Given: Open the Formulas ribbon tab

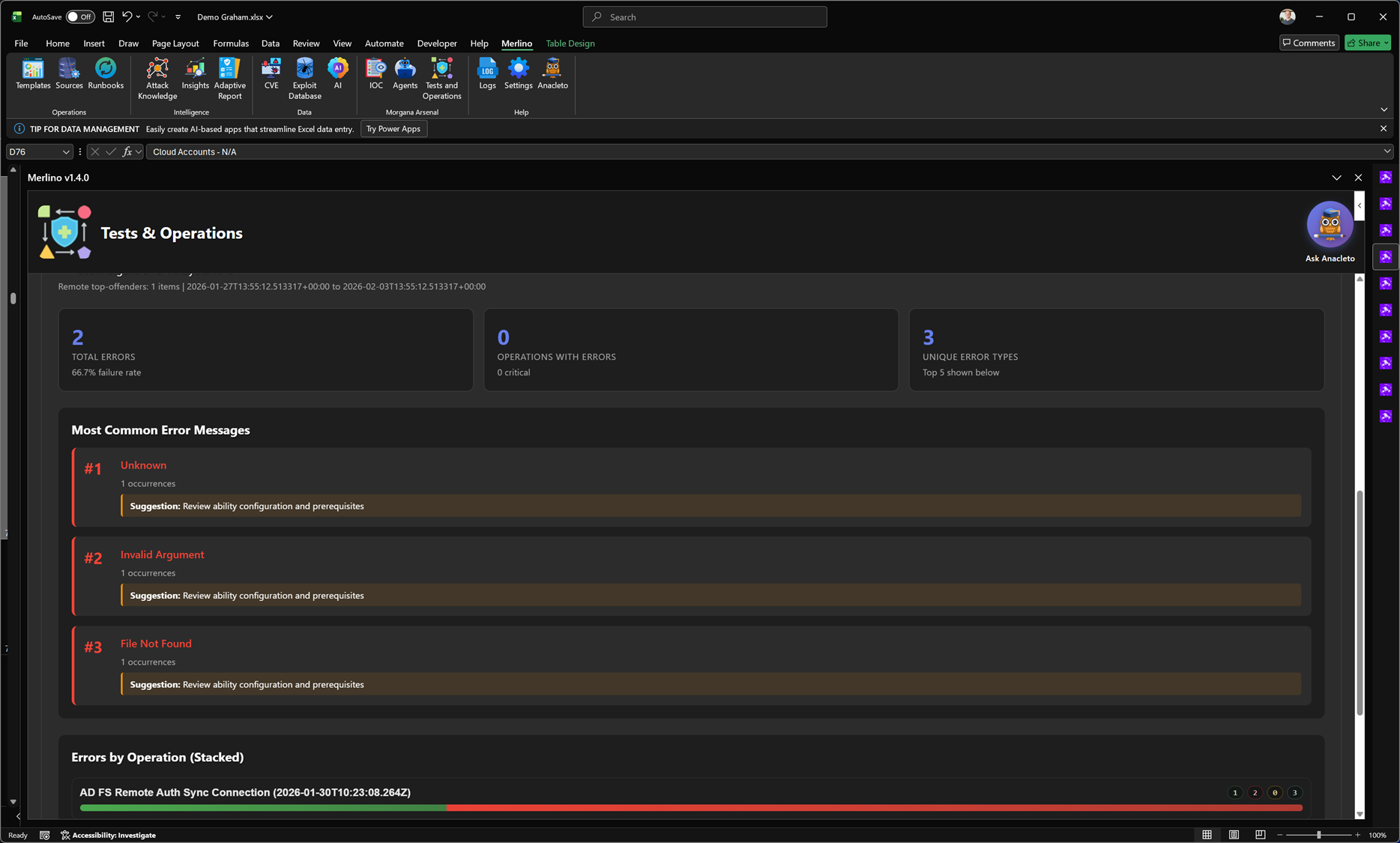Looking at the screenshot, I should tap(230, 43).
